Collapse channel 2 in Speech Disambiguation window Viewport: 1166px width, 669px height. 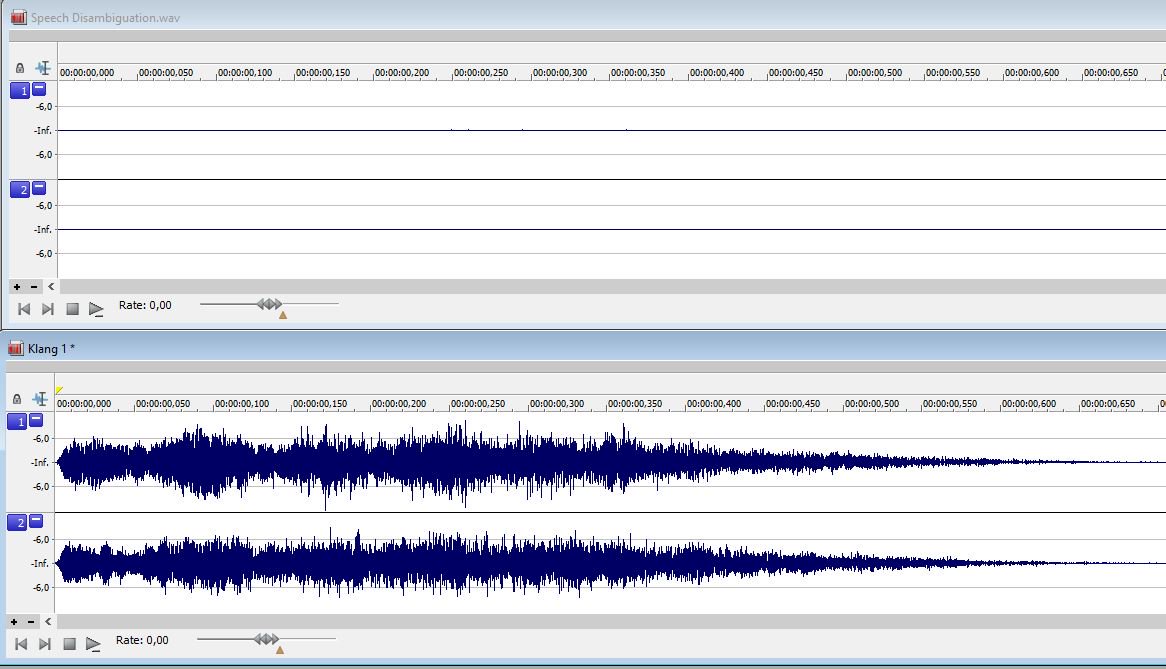pyautogui.click(x=39, y=188)
